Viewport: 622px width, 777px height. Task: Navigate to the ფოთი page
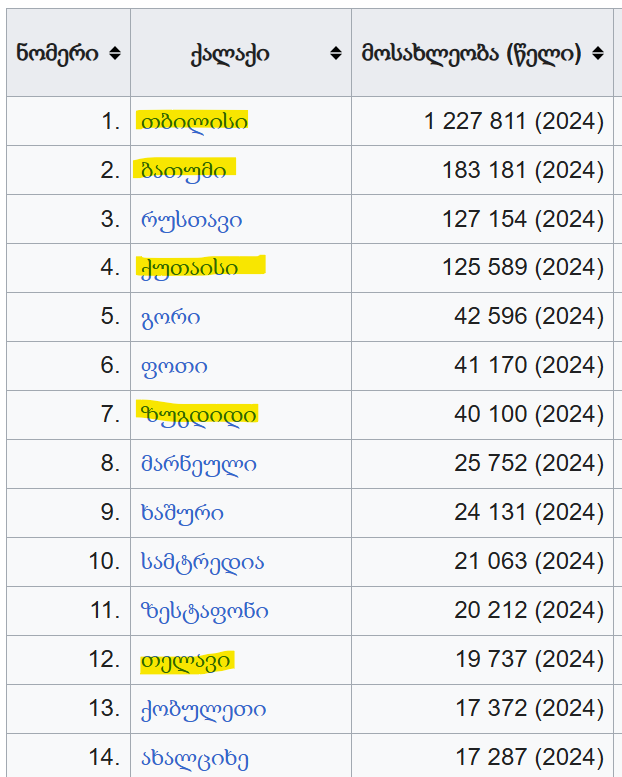(175, 367)
